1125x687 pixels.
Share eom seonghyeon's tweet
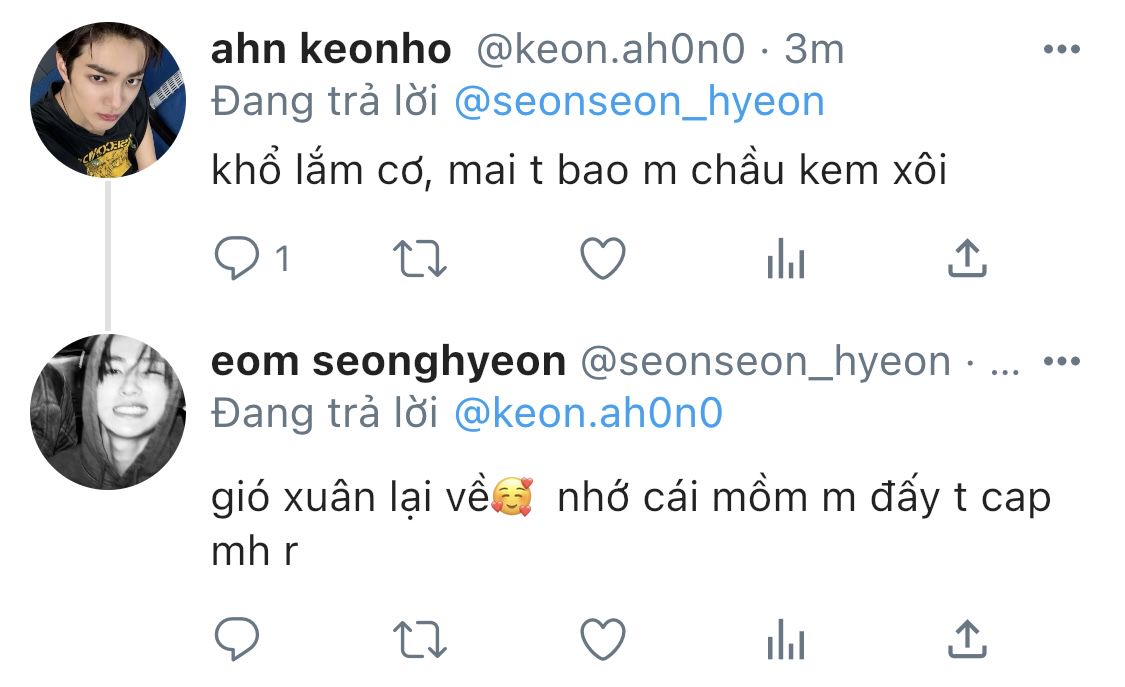point(966,638)
